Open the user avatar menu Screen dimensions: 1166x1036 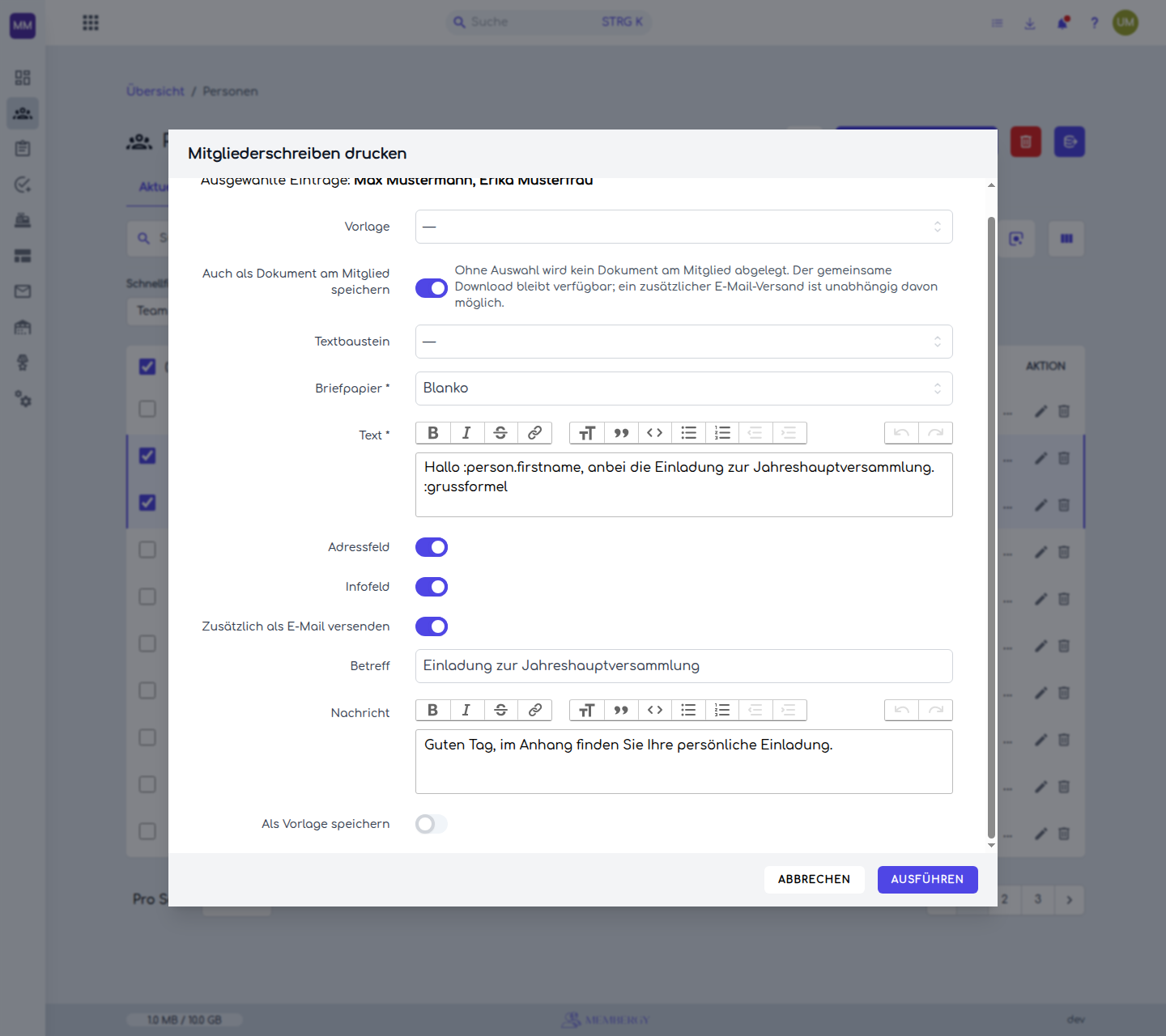(1126, 23)
